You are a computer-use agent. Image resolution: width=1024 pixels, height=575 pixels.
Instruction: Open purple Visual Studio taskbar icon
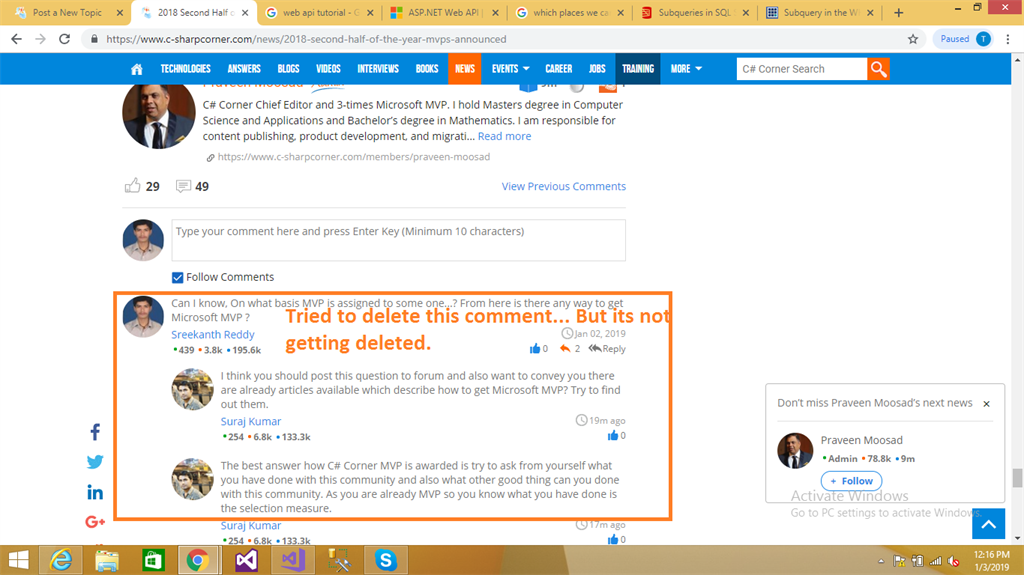tap(246, 560)
